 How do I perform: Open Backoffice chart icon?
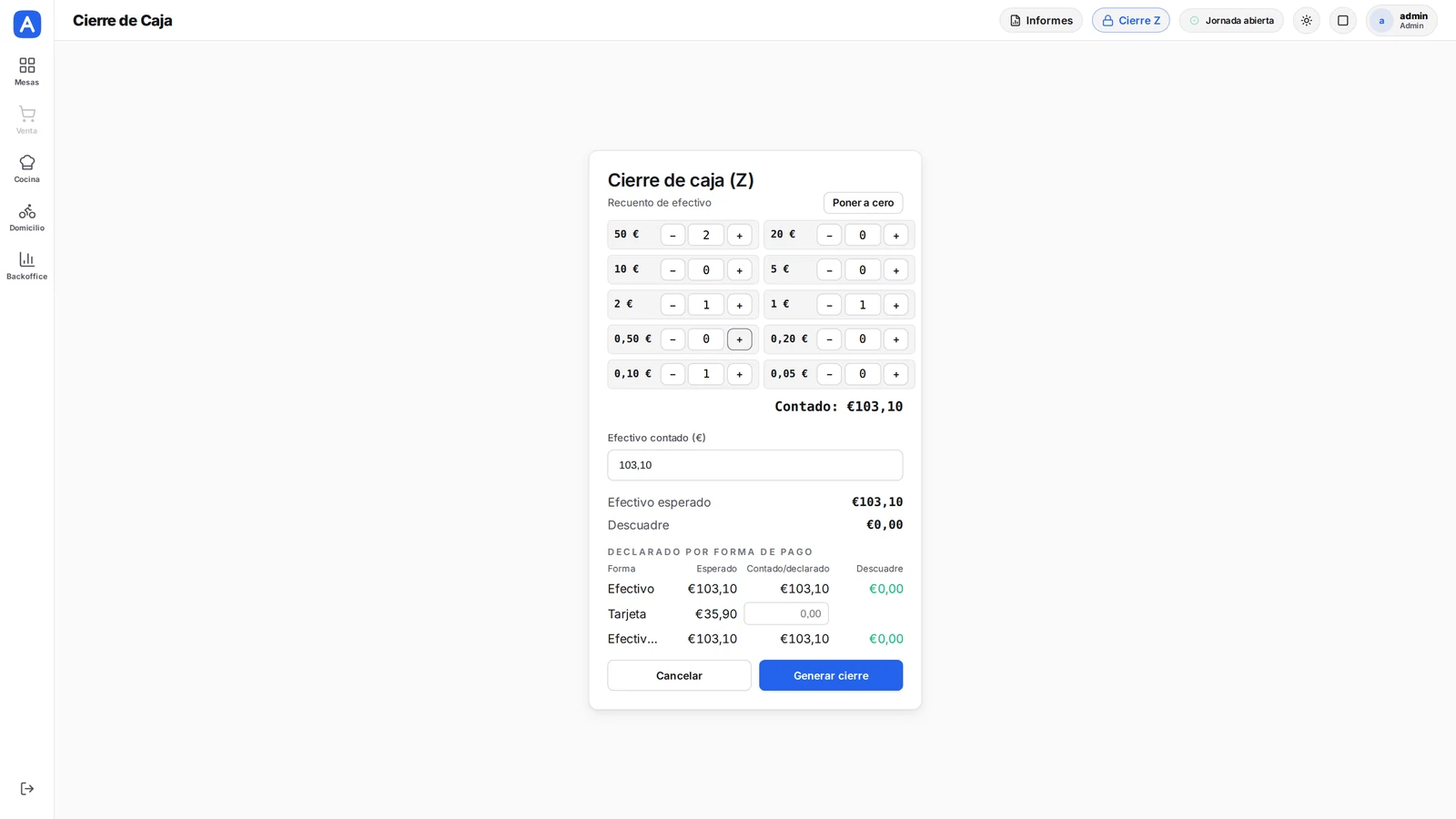pos(26,266)
